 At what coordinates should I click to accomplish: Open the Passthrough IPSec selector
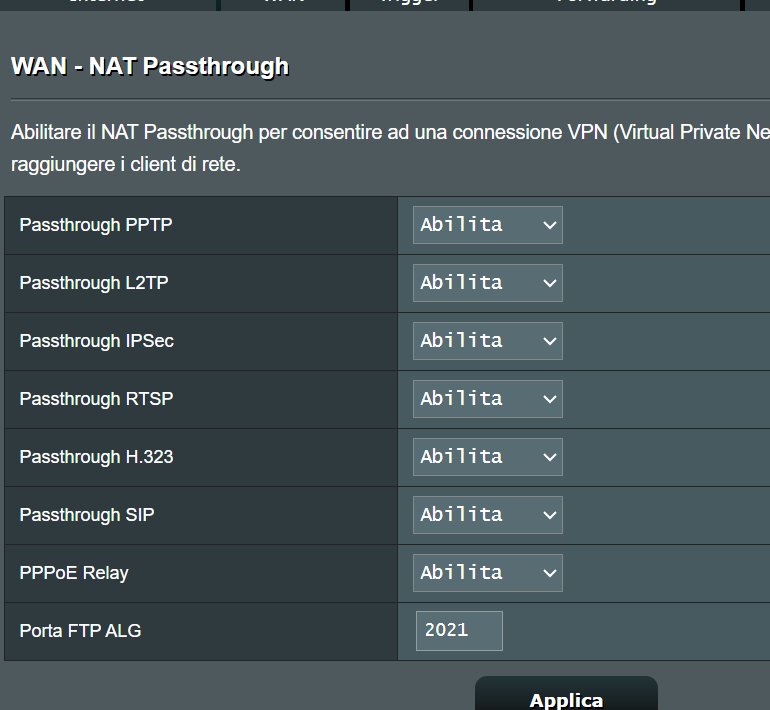[488, 341]
